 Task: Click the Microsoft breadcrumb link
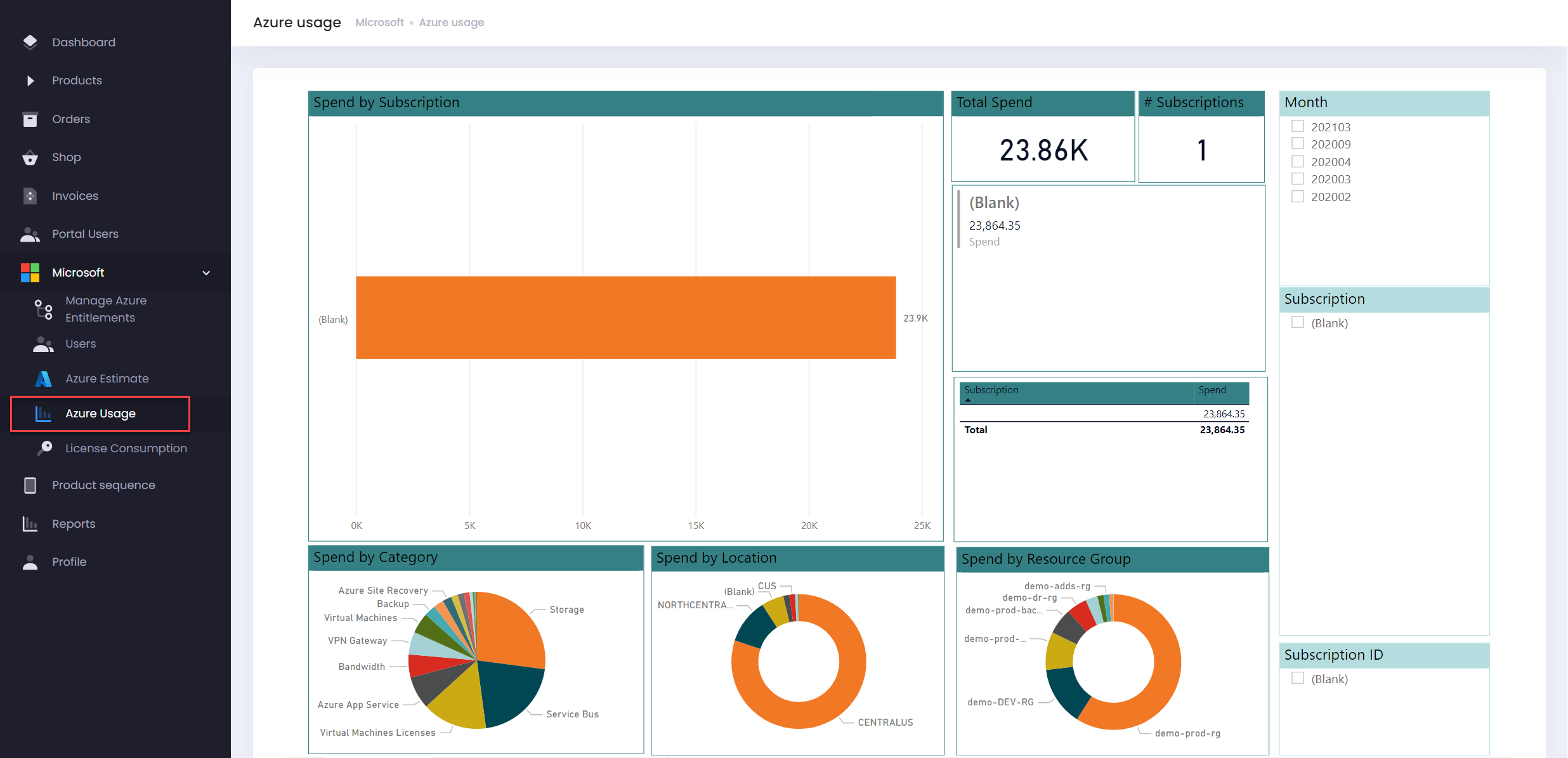(379, 22)
